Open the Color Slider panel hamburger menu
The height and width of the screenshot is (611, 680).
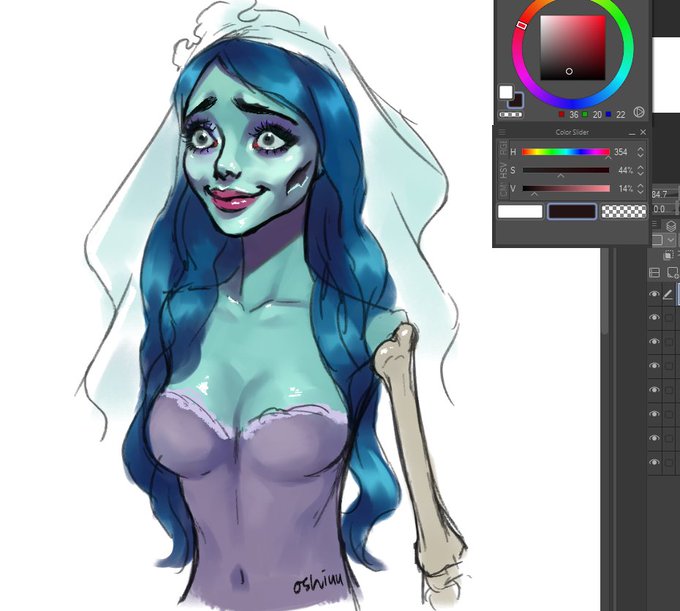(x=502, y=132)
